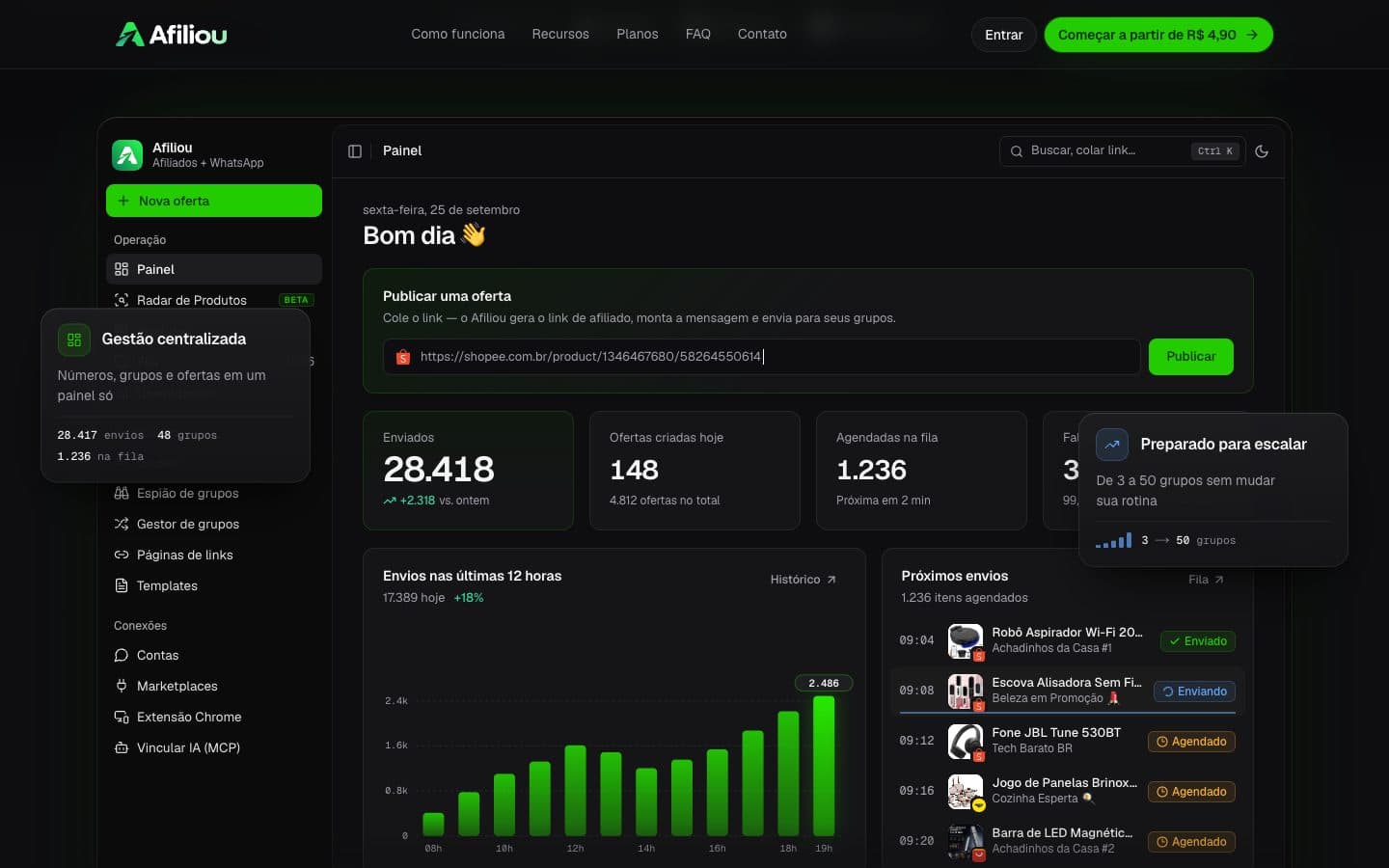Open Painel in the sidebar
The height and width of the screenshot is (868, 1389).
click(214, 269)
